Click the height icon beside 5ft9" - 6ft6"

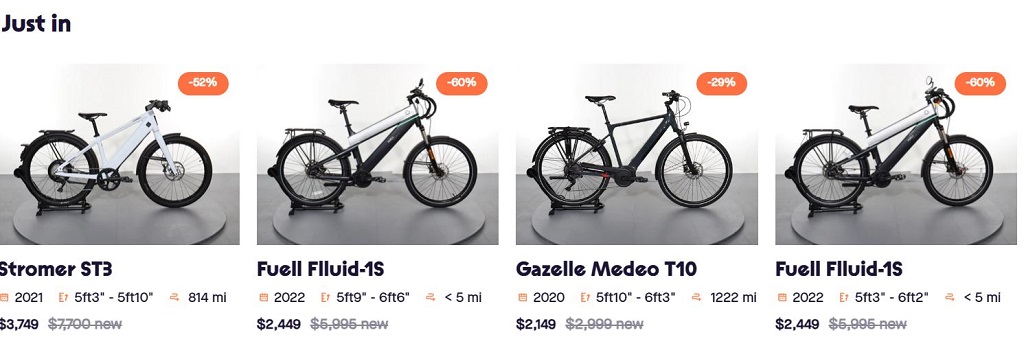tap(325, 298)
